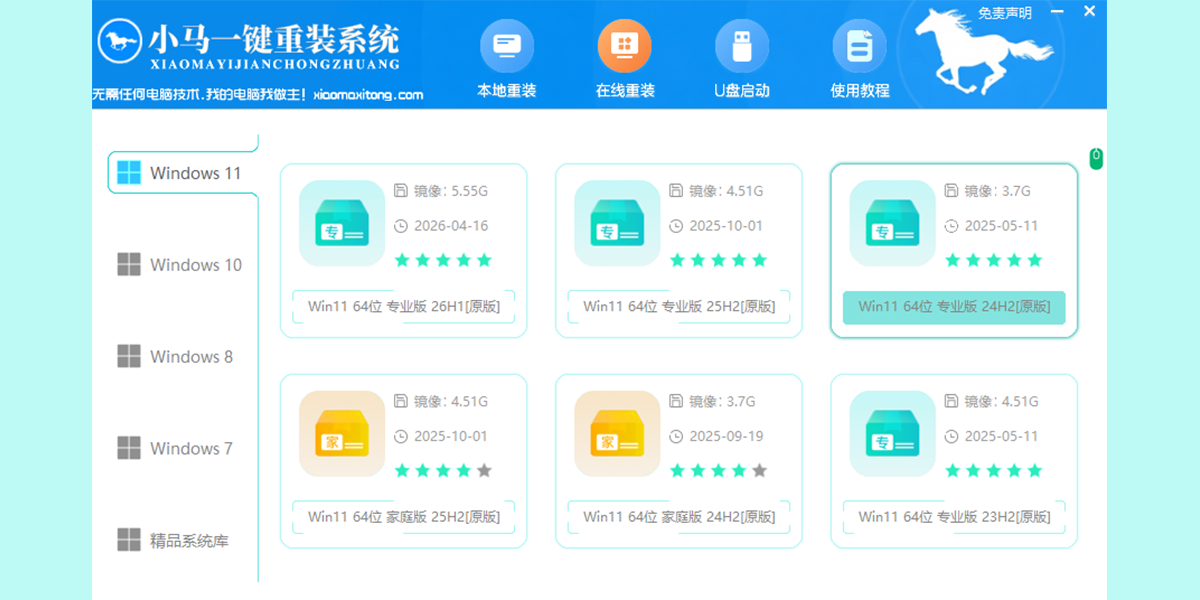Click the 精品系统库 logo icon in sidebar

129,541
